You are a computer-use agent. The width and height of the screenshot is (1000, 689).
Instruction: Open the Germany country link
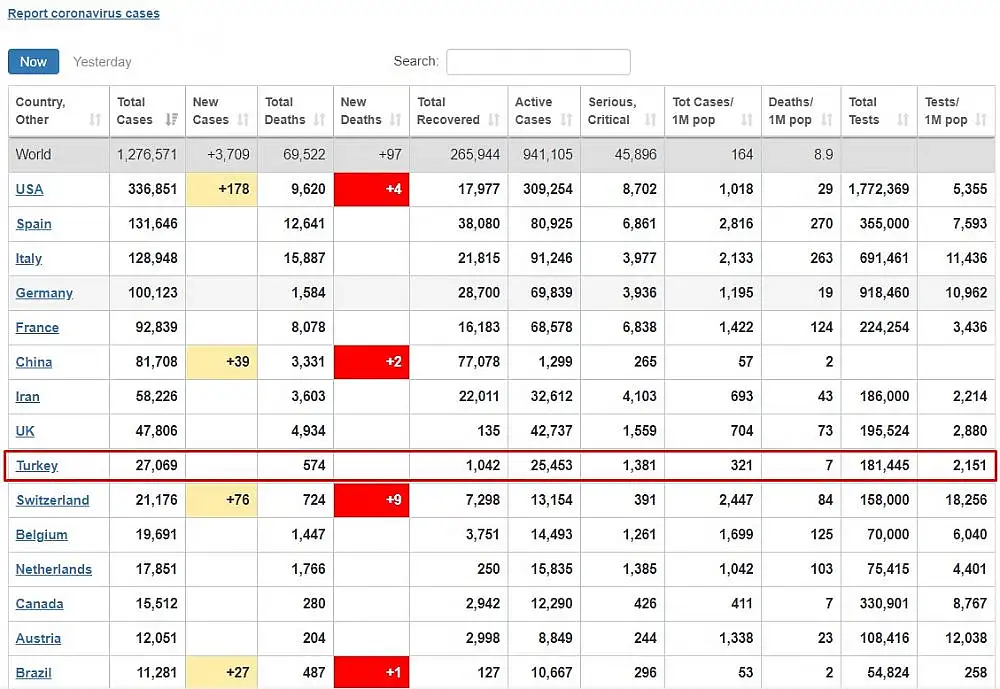(44, 293)
